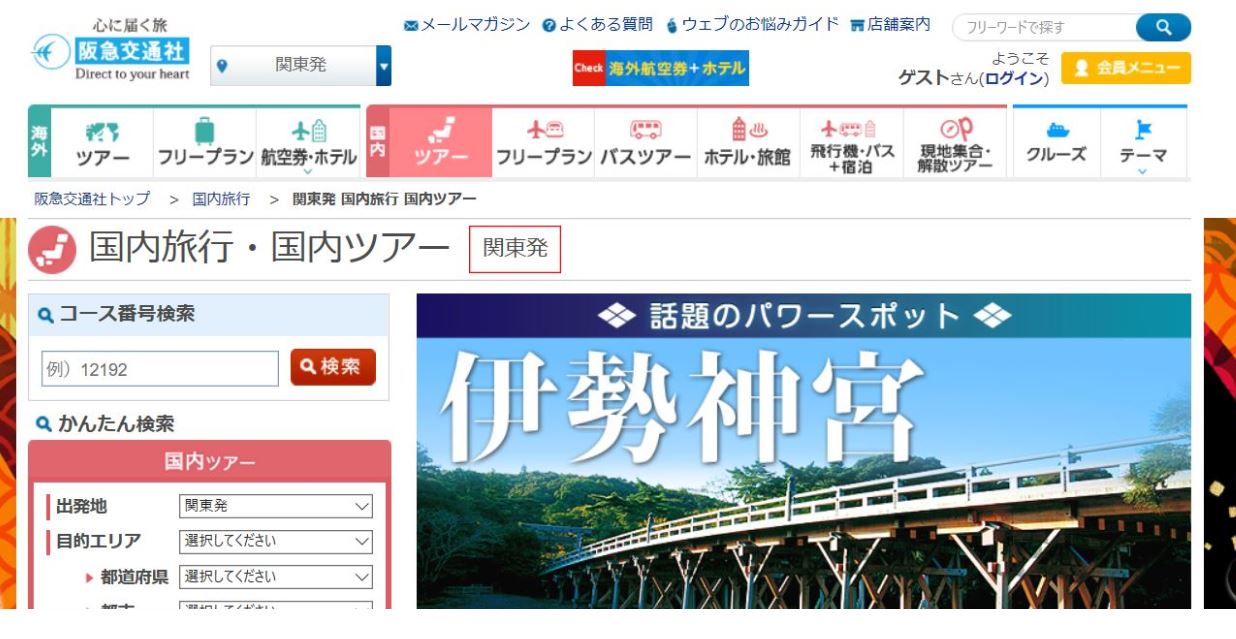Select domestic フリープラン tab
Image resolution: width=1236 pixels, height=639 pixels.
tap(543, 143)
